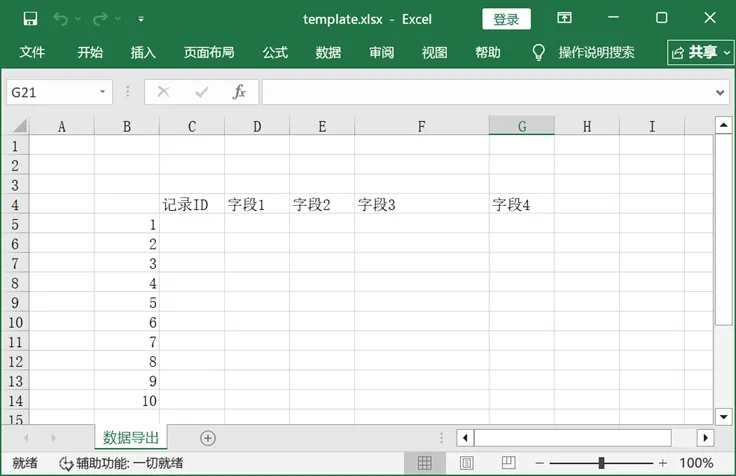Click the cell with value 5 in column B
The width and height of the screenshot is (736, 476).
pos(127,302)
